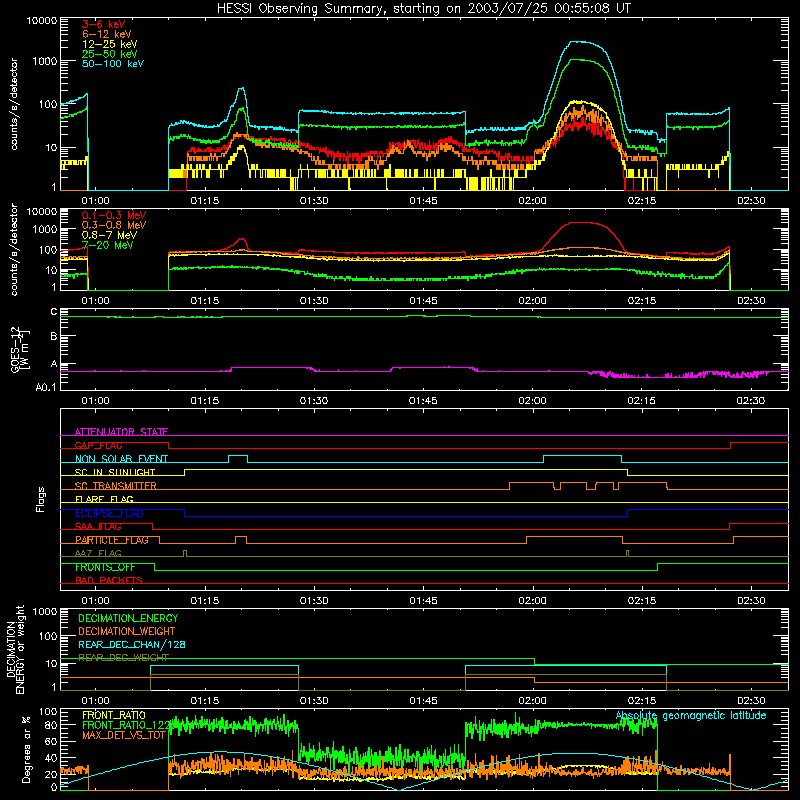Viewport: 800px width, 800px height.
Task: Click the DECIMATION_ENERGY legend label
Action: point(128,618)
